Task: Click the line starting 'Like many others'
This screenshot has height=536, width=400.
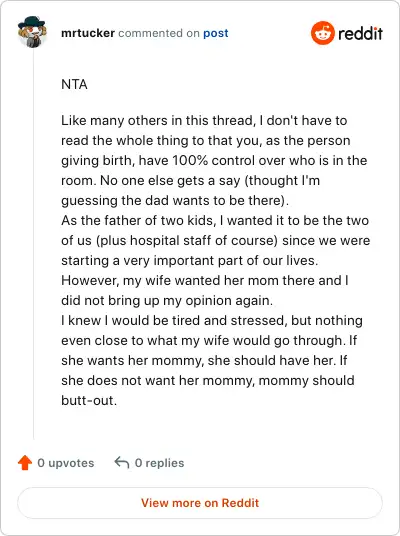Action: point(204,120)
